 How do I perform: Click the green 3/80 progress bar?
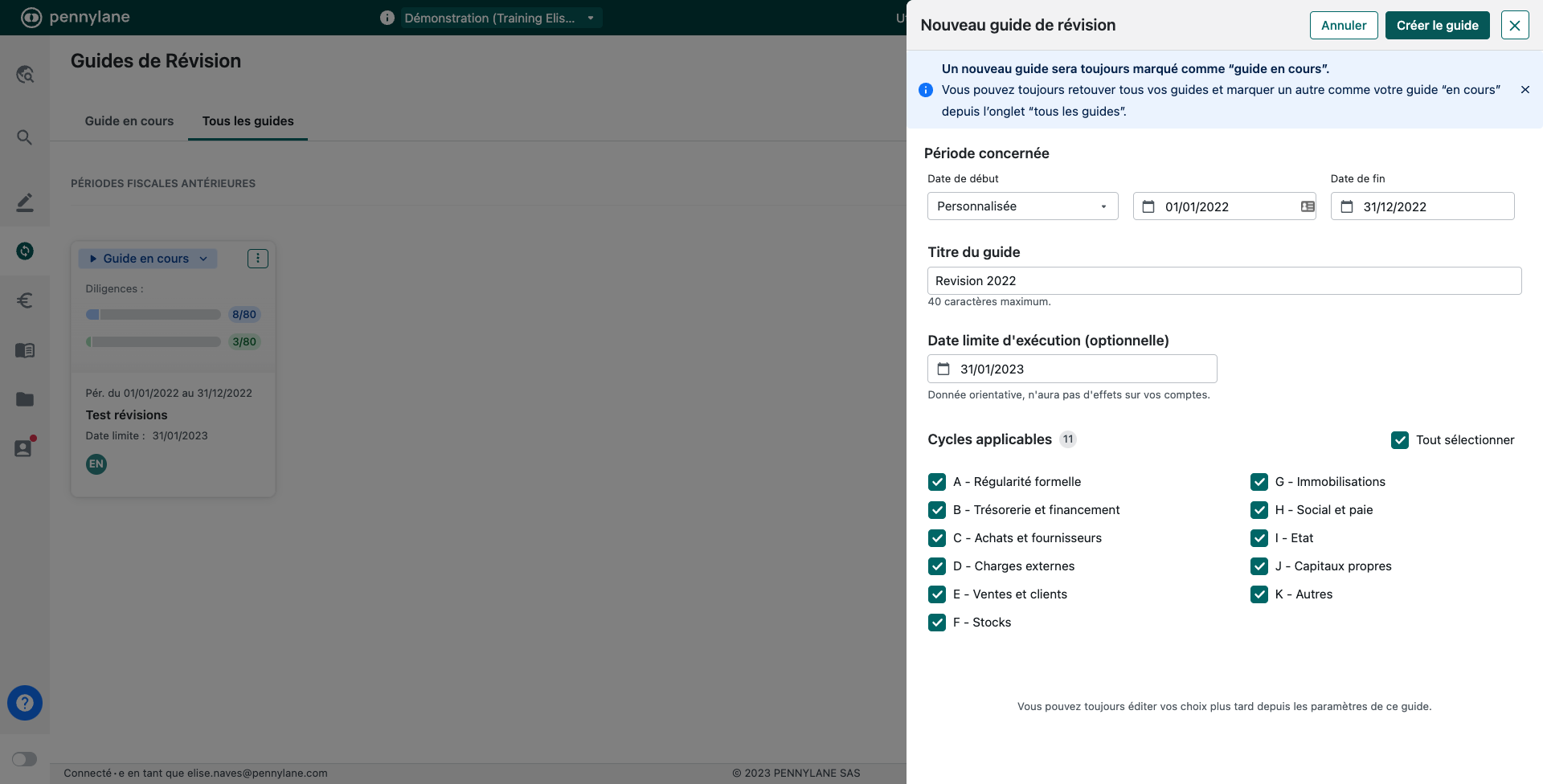(x=153, y=342)
